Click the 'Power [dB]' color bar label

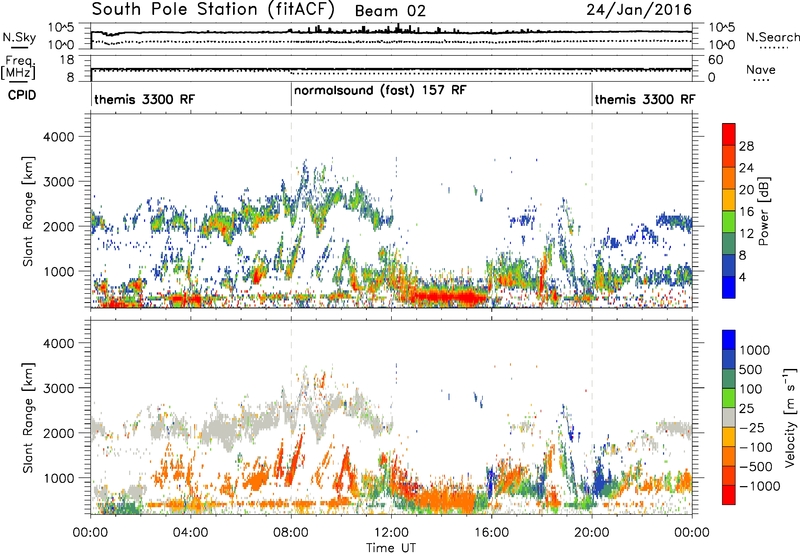764,211
